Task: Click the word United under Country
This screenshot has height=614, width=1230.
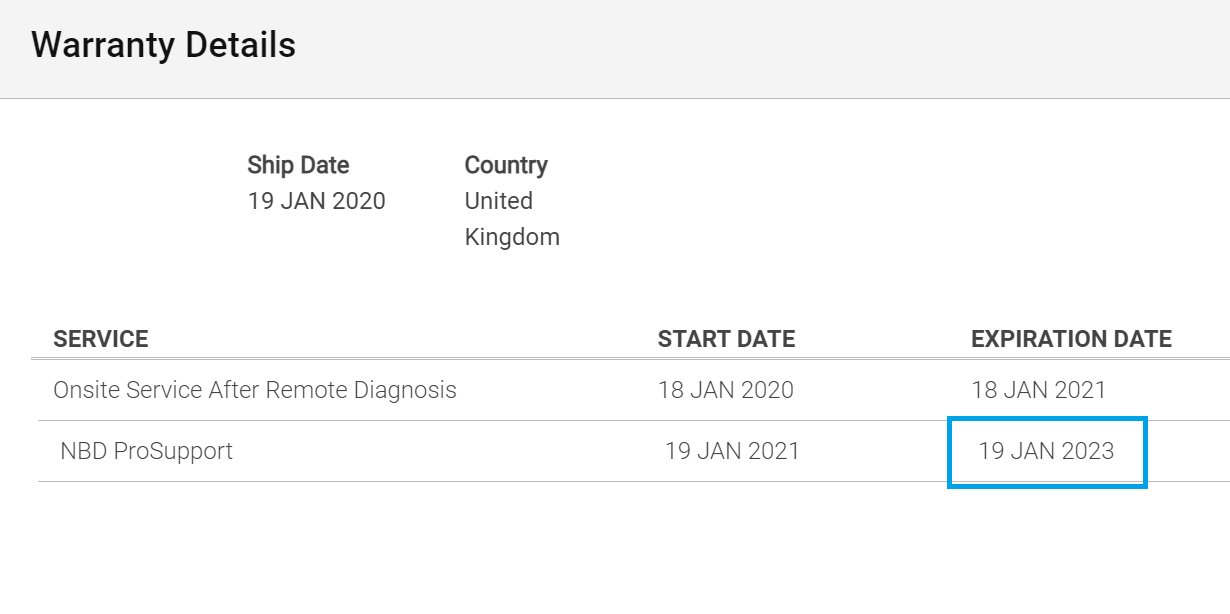Action: (x=499, y=201)
